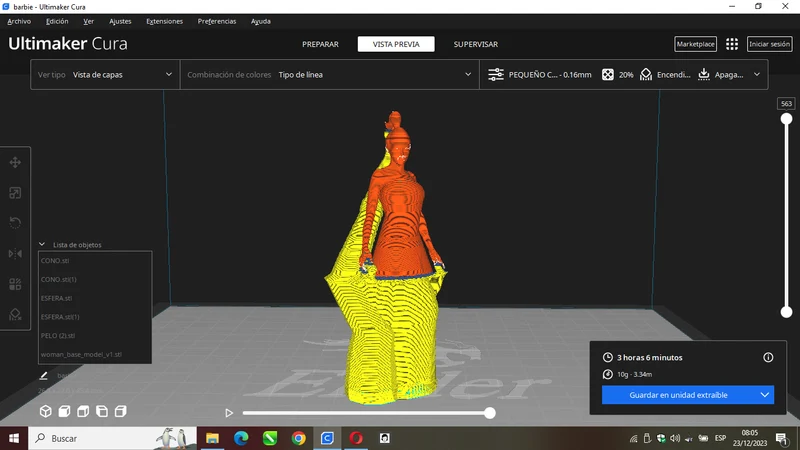800x450 pixels.
Task: Click the support Encendido icon
Action: coord(646,74)
